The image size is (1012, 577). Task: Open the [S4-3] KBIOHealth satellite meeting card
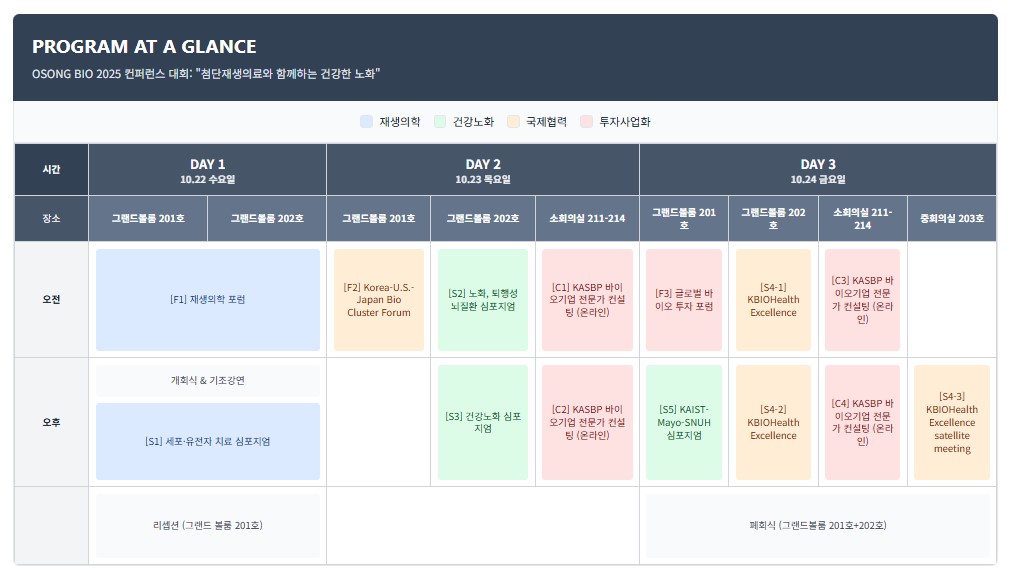pyautogui.click(x=951, y=422)
